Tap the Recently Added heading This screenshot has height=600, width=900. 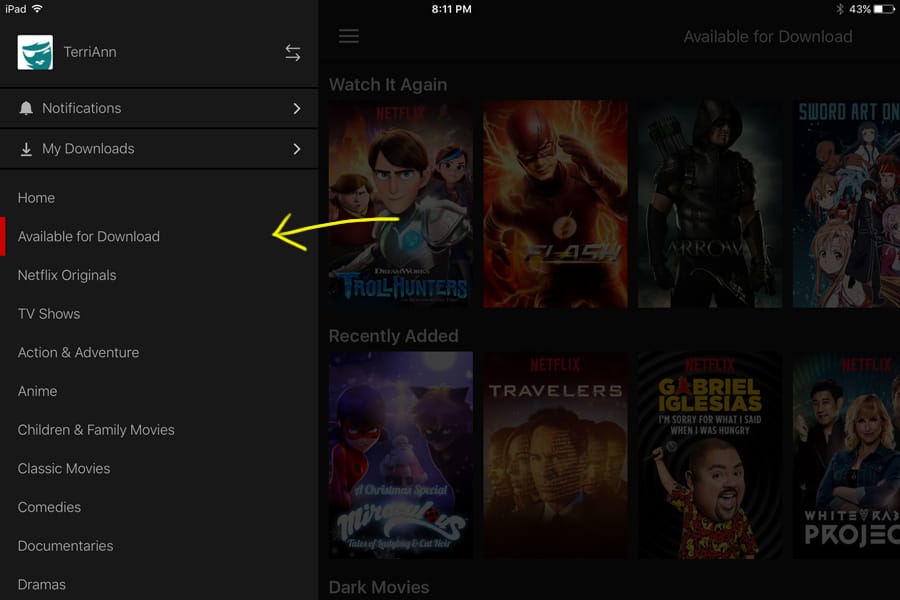click(394, 336)
